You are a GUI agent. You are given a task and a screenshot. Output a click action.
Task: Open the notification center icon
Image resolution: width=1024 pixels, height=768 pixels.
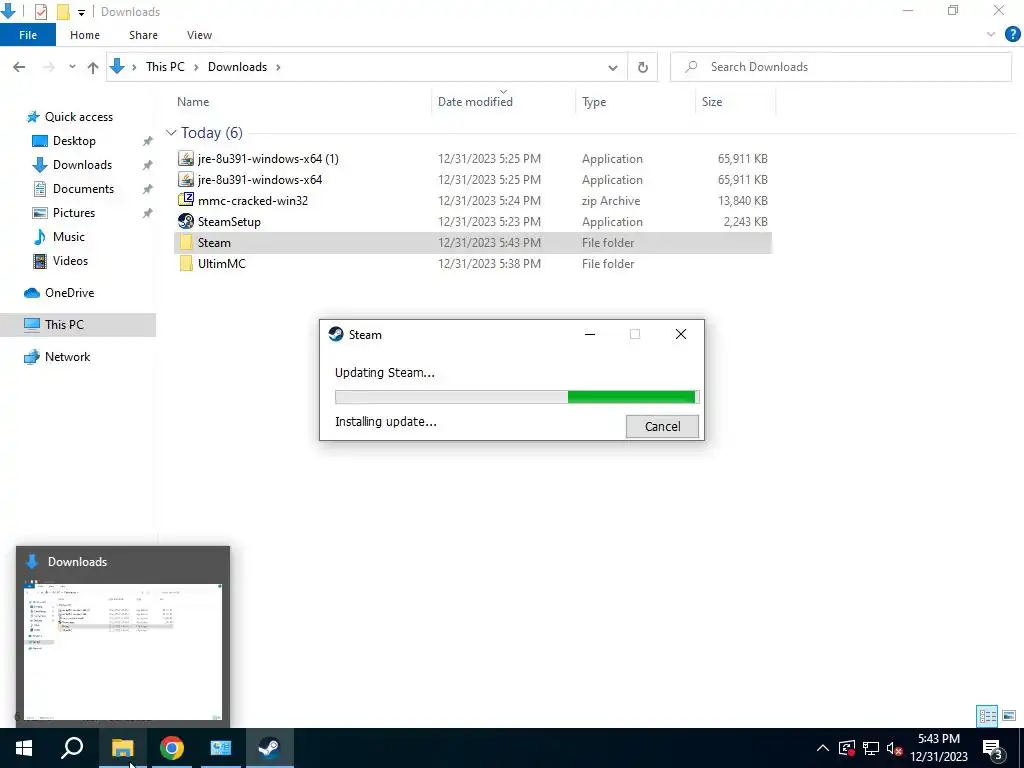[x=993, y=748]
